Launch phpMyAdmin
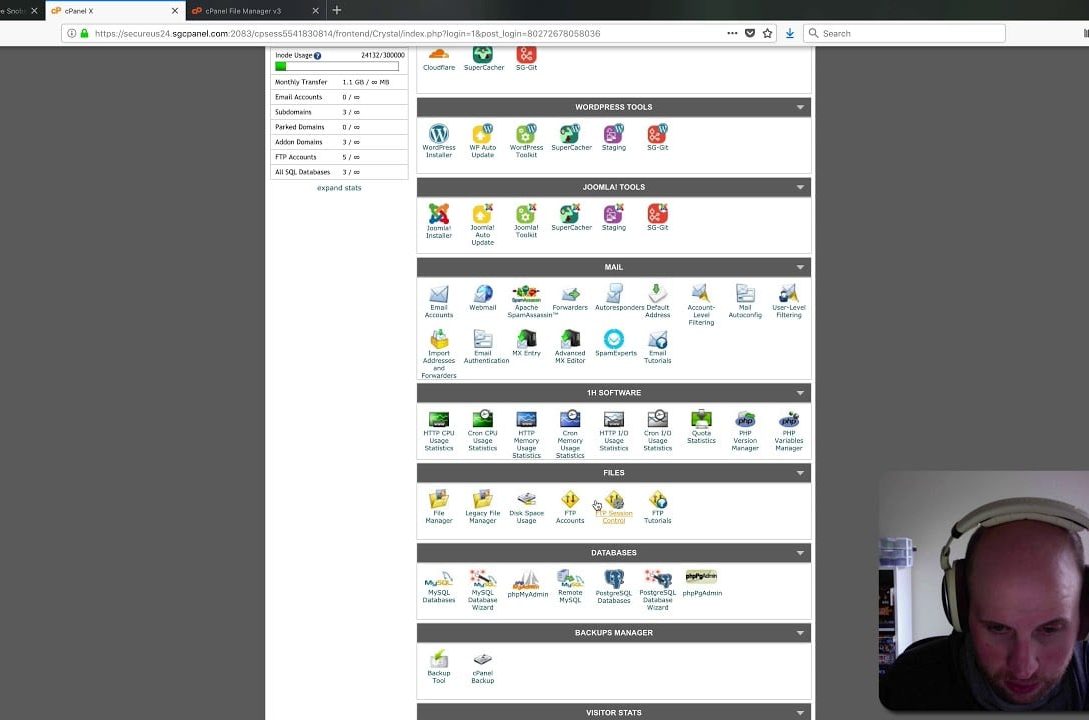The image size is (1089, 720). pos(527,584)
